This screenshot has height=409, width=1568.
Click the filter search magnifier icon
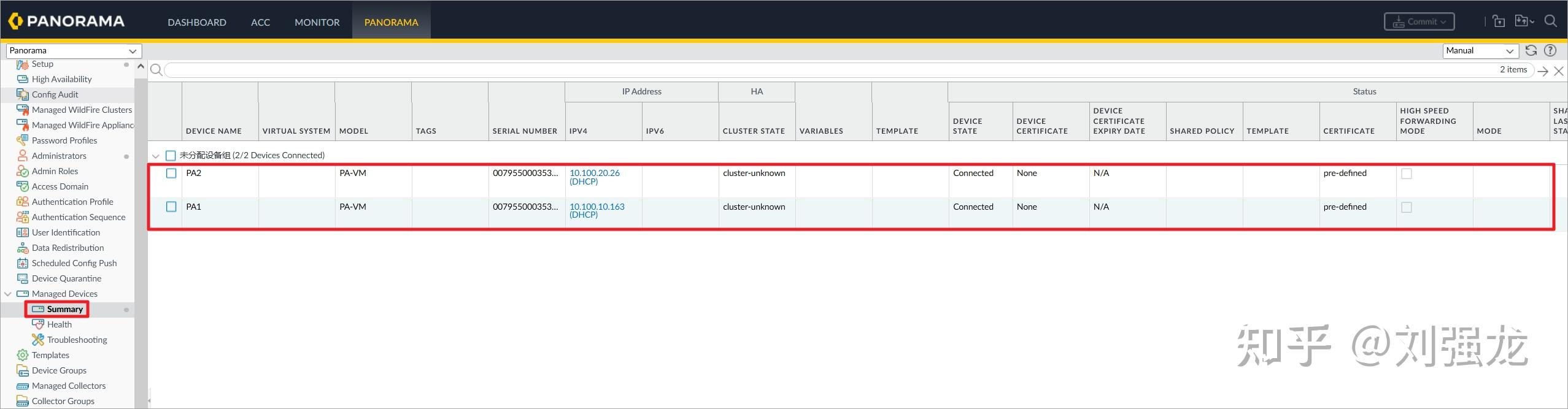tap(156, 70)
